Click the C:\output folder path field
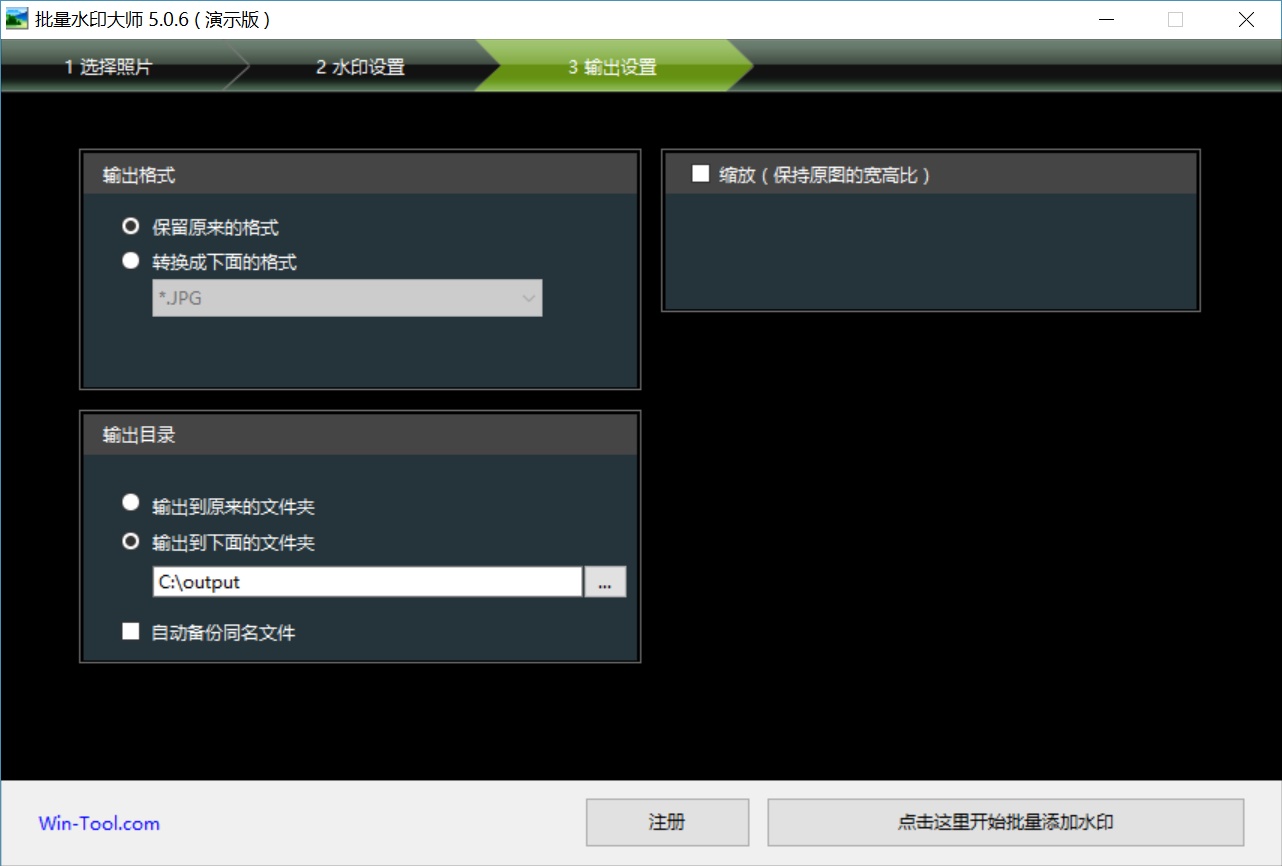 point(366,582)
